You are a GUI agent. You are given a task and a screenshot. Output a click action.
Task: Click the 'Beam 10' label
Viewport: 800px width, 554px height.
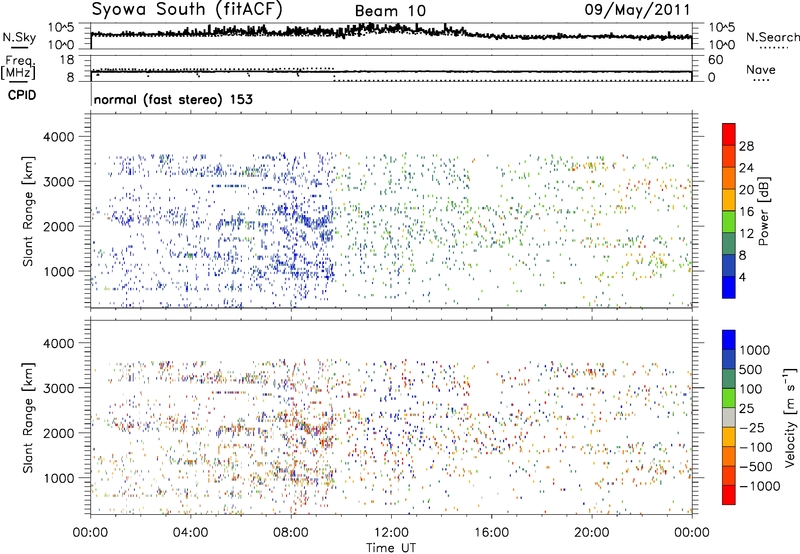pos(390,11)
